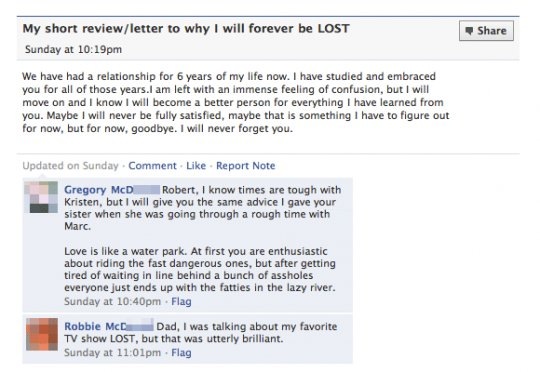
Task: Click the Like link
Action: click(x=196, y=166)
